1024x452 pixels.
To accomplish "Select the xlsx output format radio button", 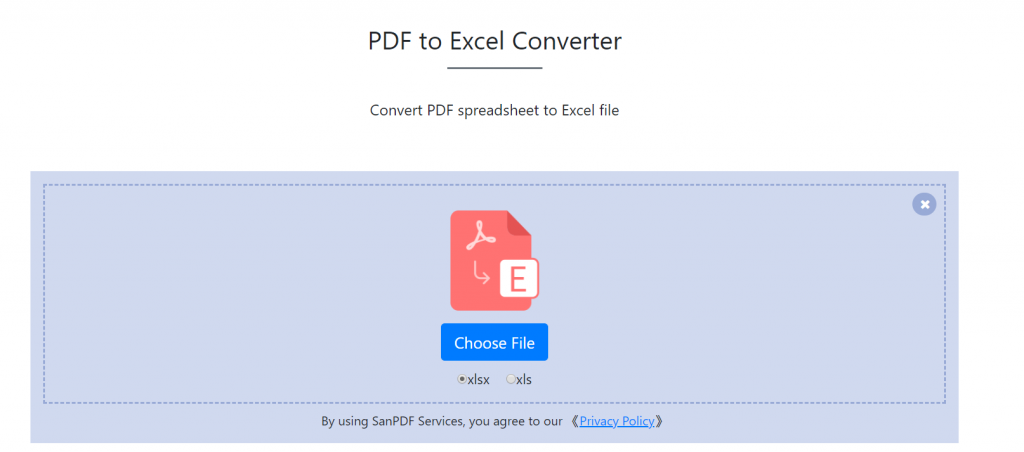I will 462,379.
